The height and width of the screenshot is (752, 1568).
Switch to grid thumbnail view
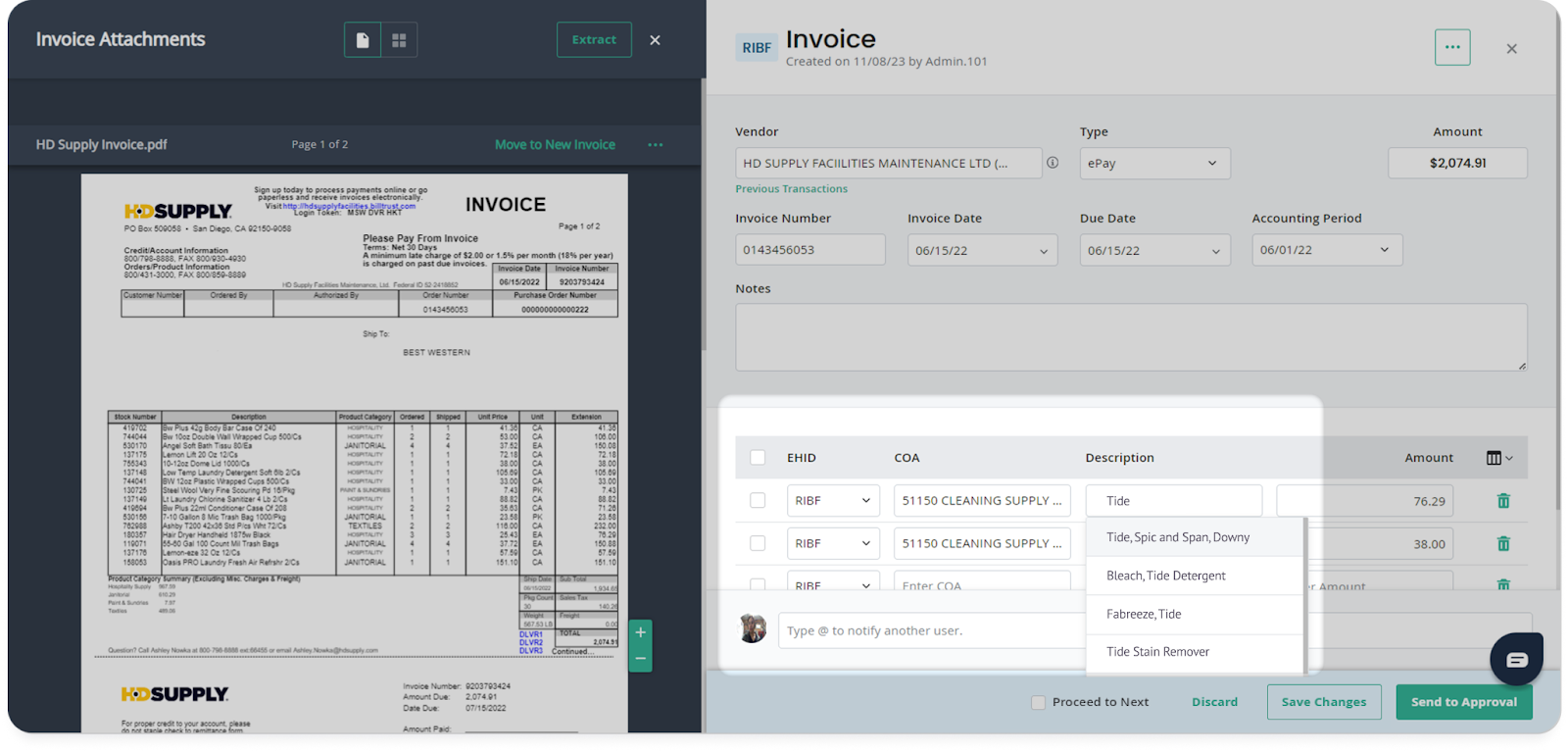(x=399, y=40)
